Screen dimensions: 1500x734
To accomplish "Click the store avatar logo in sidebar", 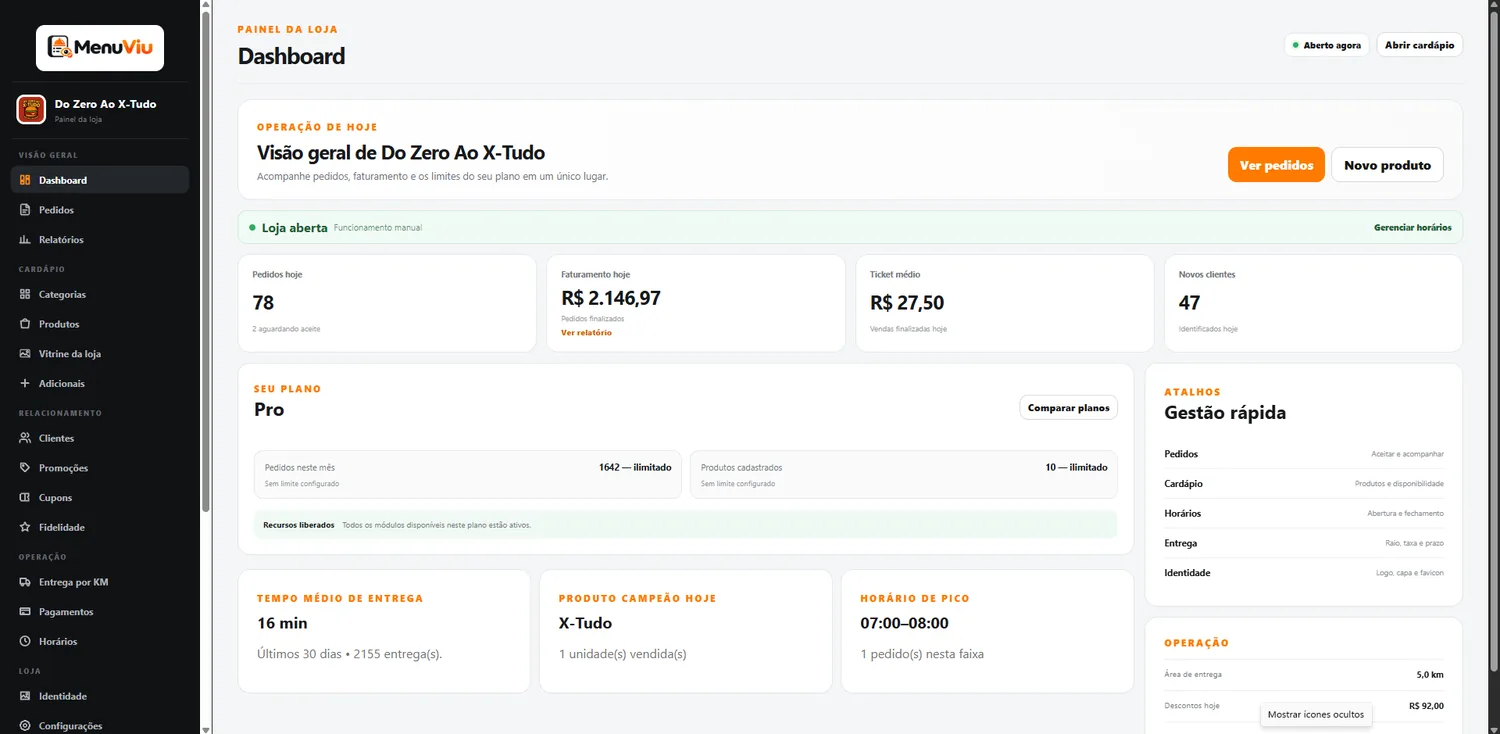I will 31,109.
